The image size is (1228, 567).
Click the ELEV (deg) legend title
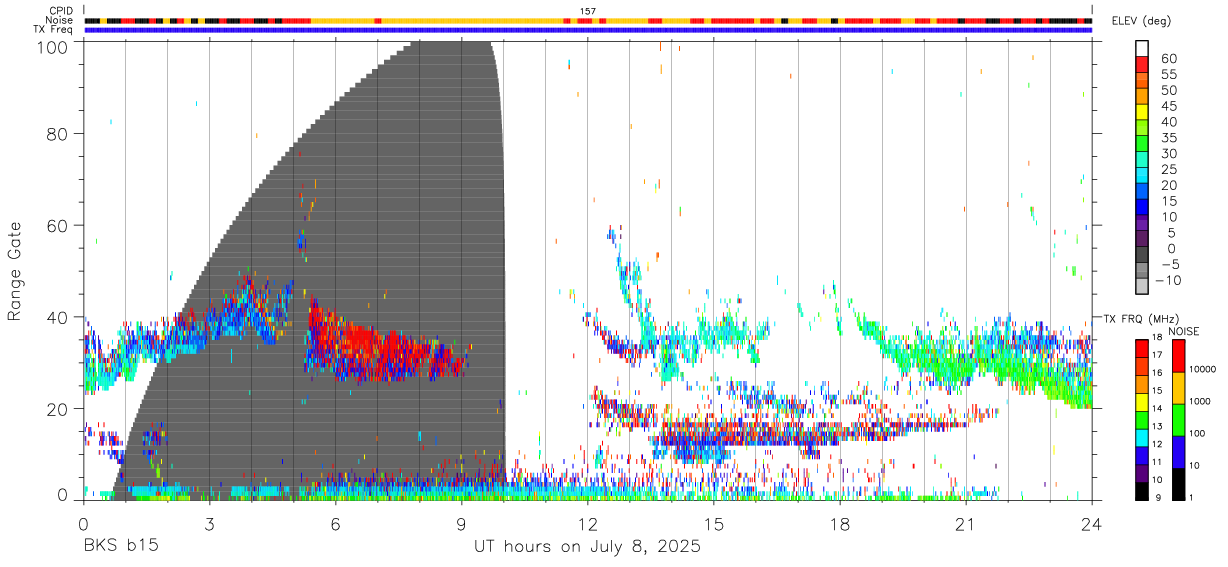click(x=1143, y=21)
